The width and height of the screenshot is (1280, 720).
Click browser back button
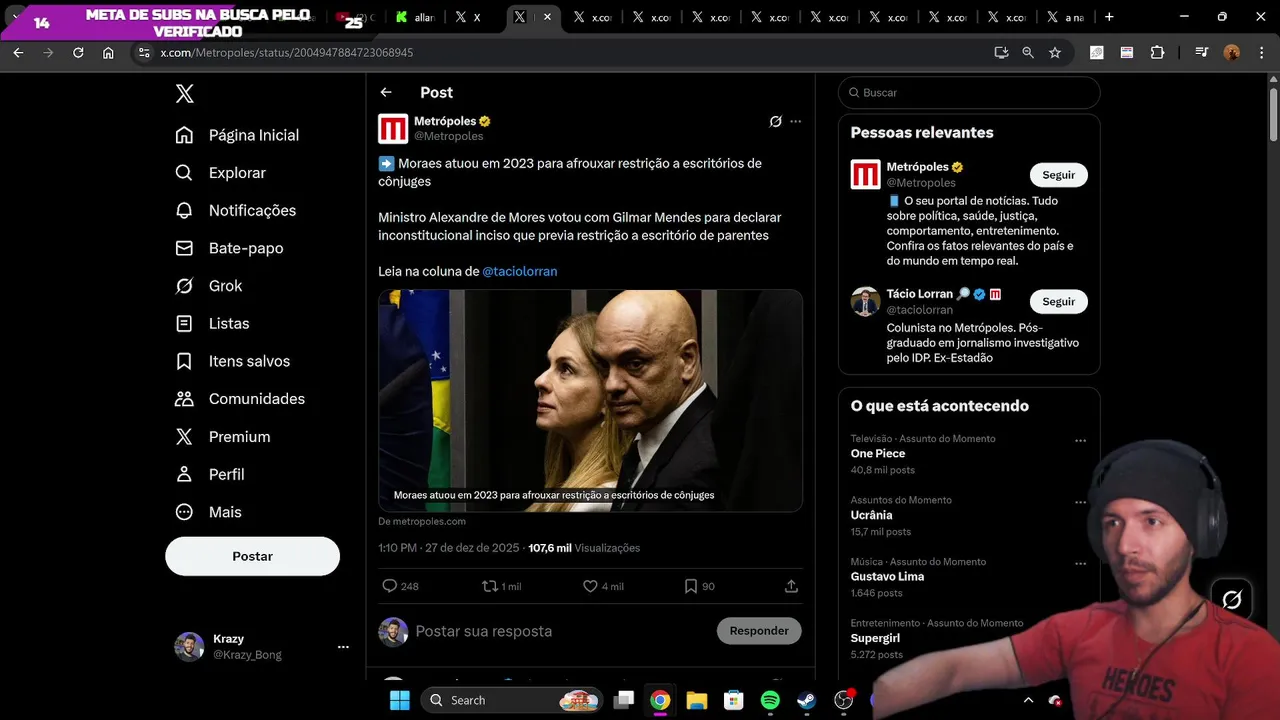[18, 52]
